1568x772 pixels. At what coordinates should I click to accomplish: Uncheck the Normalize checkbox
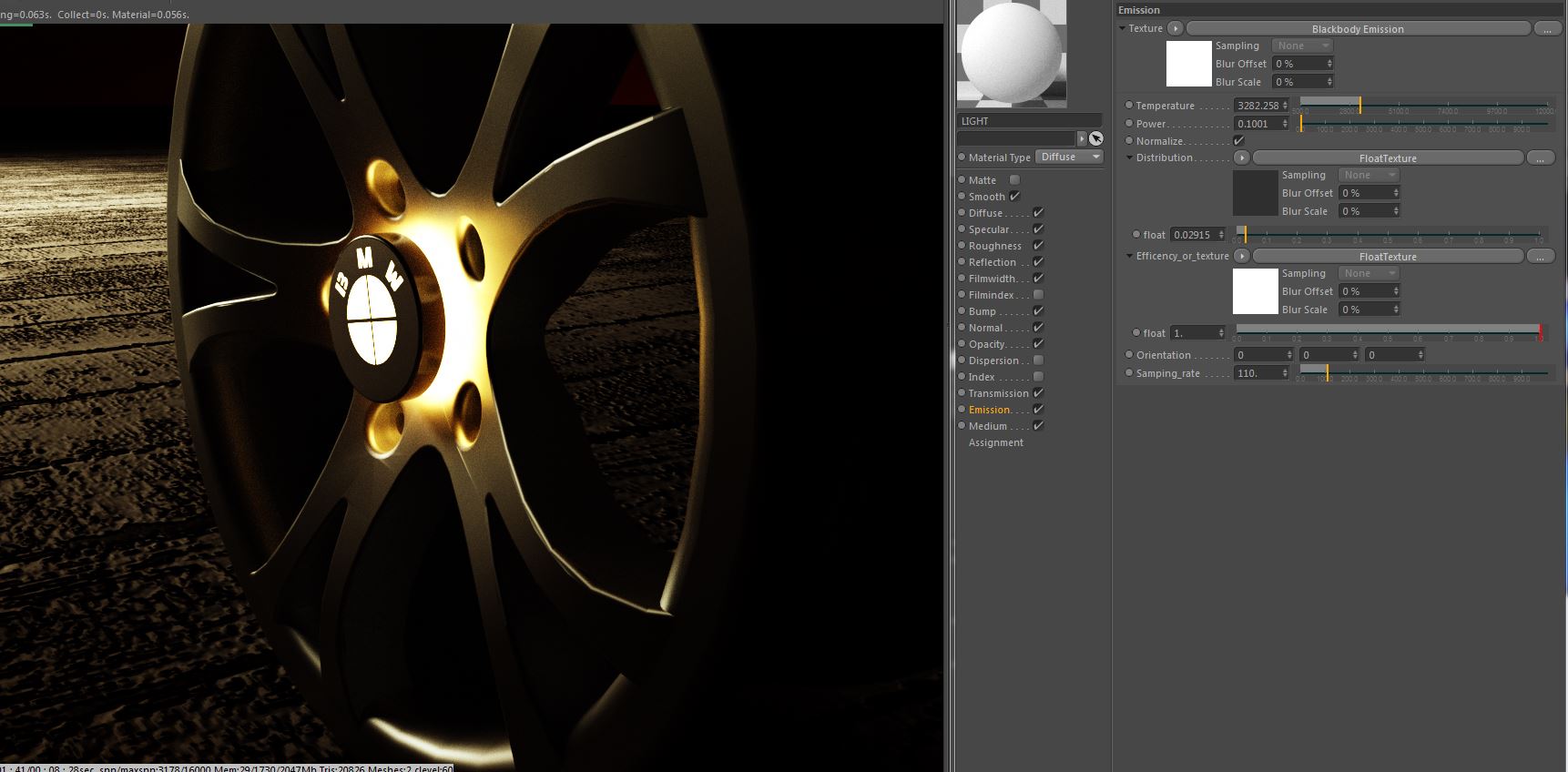point(1238,141)
